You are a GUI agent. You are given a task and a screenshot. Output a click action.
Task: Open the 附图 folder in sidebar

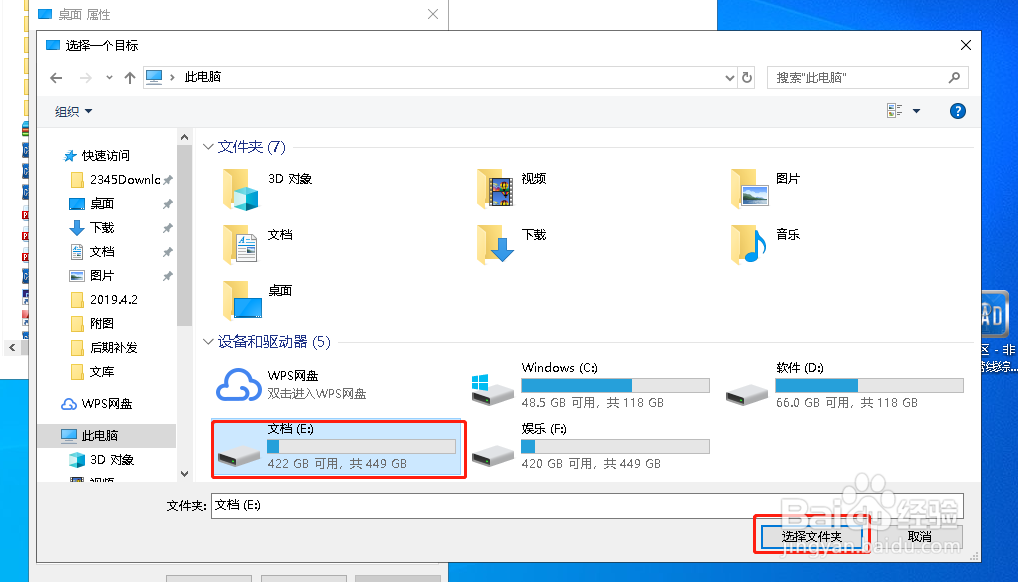[x=102, y=324]
